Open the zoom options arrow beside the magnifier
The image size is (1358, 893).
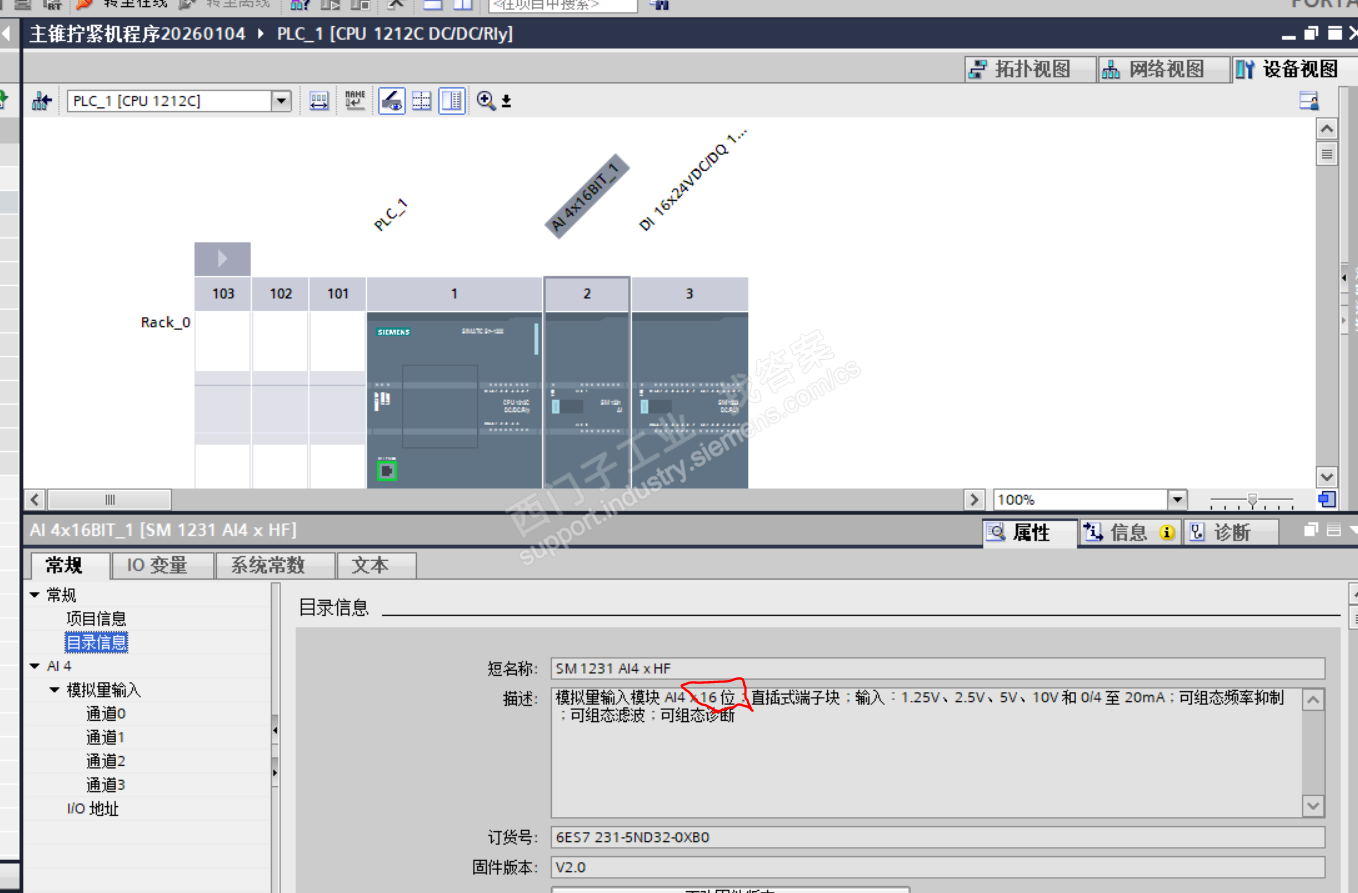[x=506, y=101]
